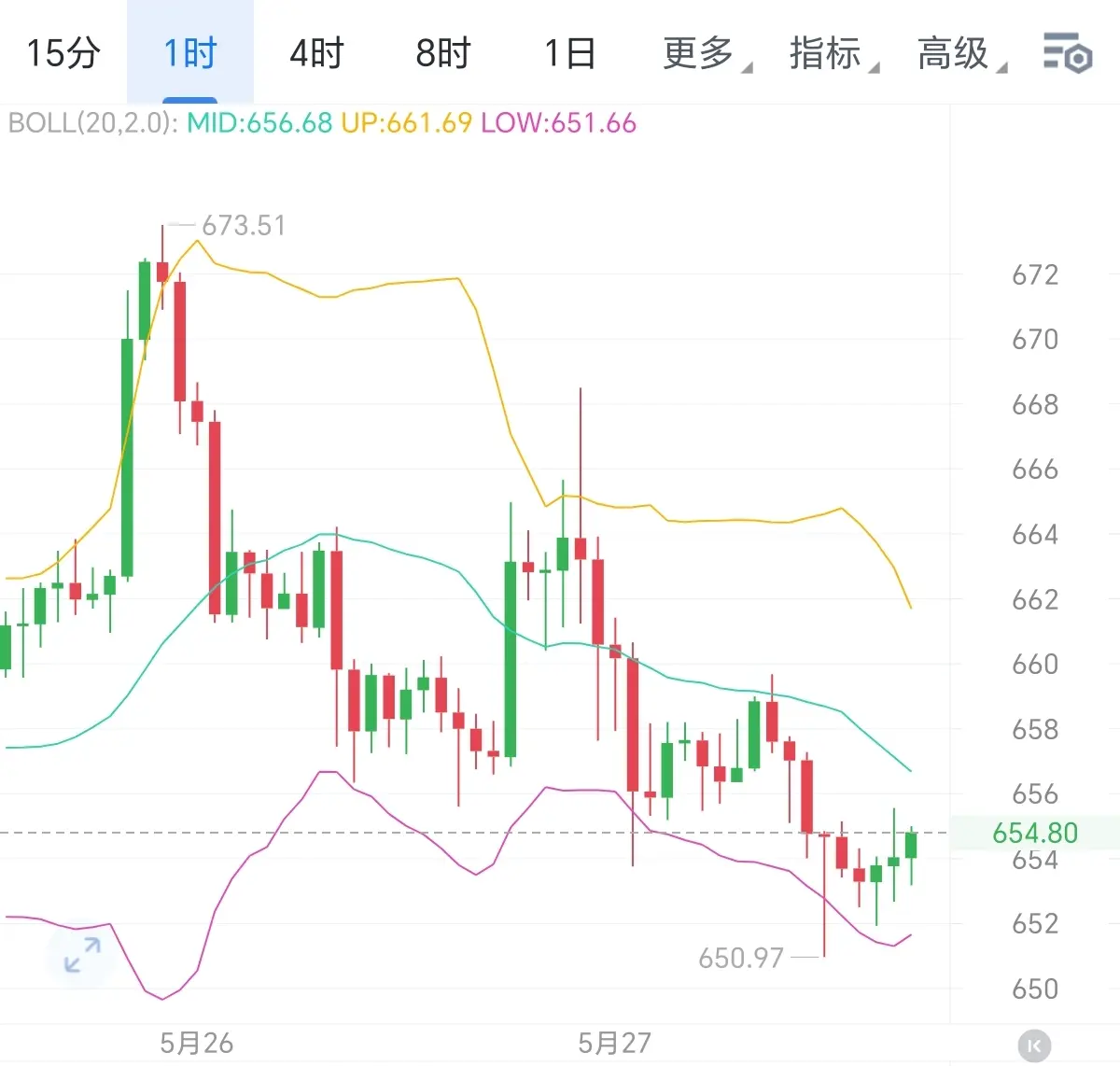Tap the 650 price axis label
The height and width of the screenshot is (1066, 1120).
(x=1035, y=989)
